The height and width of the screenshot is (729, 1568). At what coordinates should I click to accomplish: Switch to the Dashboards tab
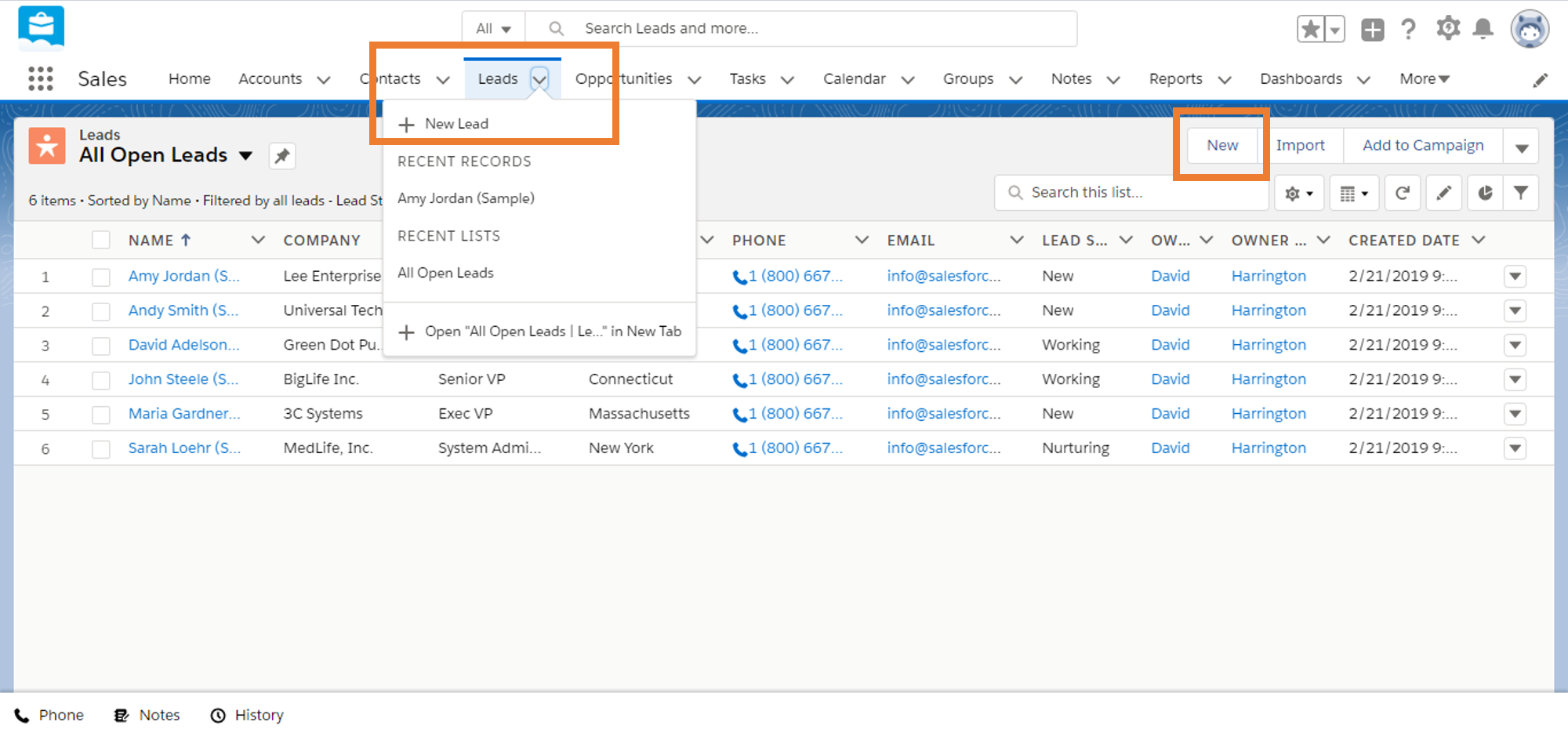1301,79
